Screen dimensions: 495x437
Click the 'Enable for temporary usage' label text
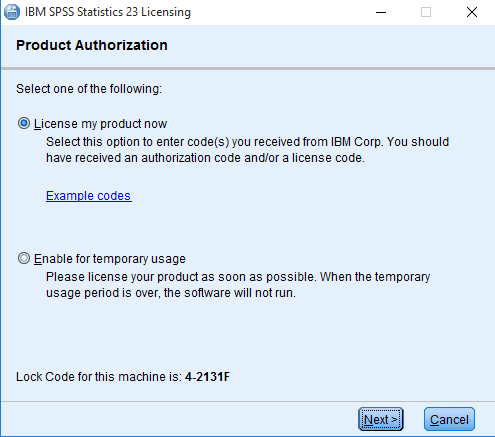[110, 259]
